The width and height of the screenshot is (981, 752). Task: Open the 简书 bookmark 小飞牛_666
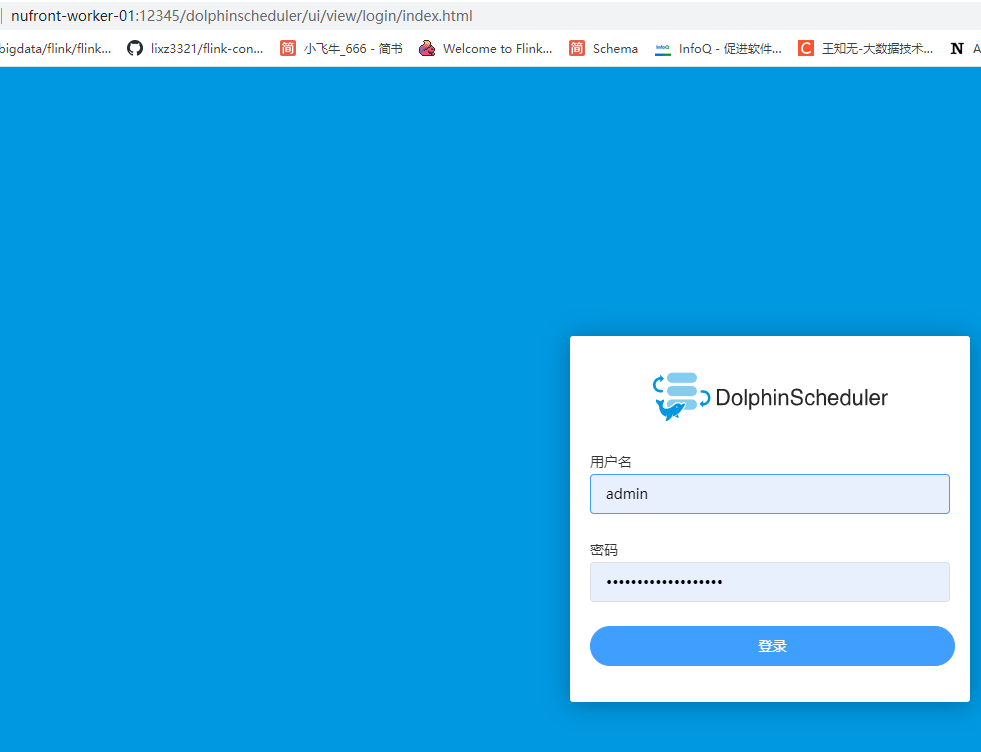340,48
